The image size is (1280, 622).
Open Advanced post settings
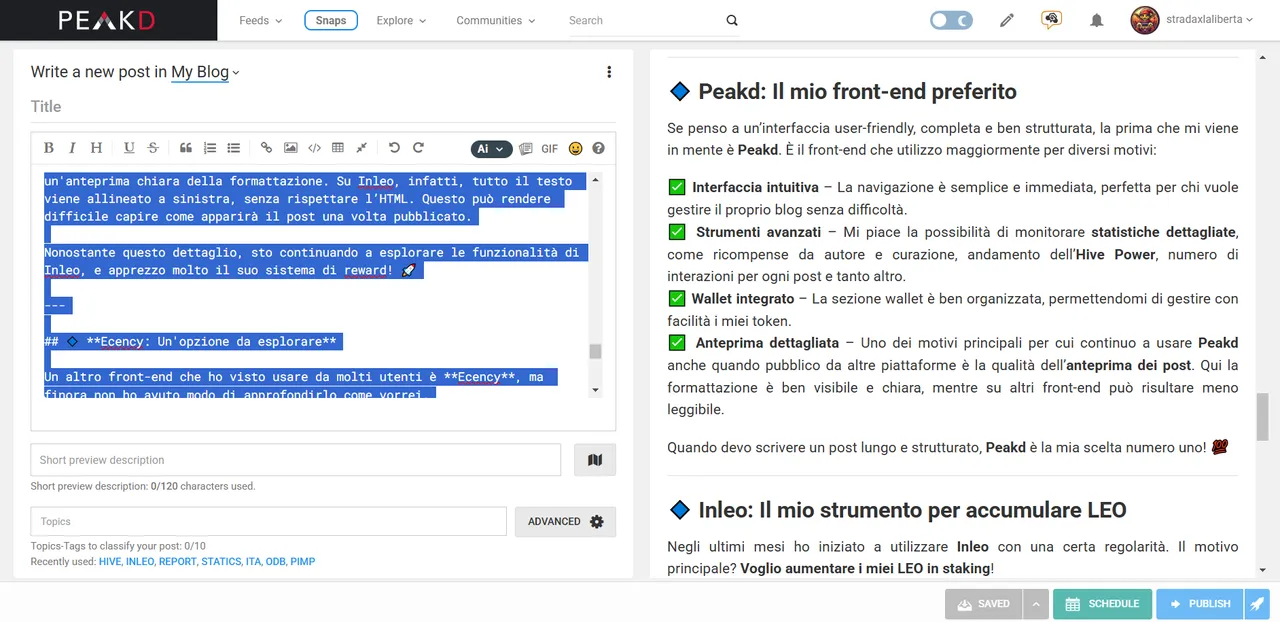(x=565, y=521)
